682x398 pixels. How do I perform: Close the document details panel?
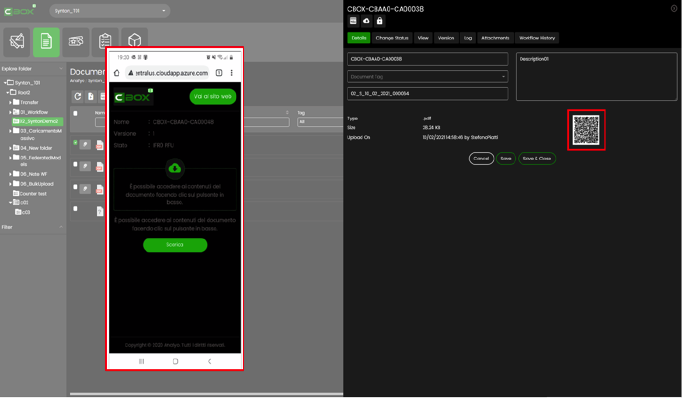(x=673, y=8)
